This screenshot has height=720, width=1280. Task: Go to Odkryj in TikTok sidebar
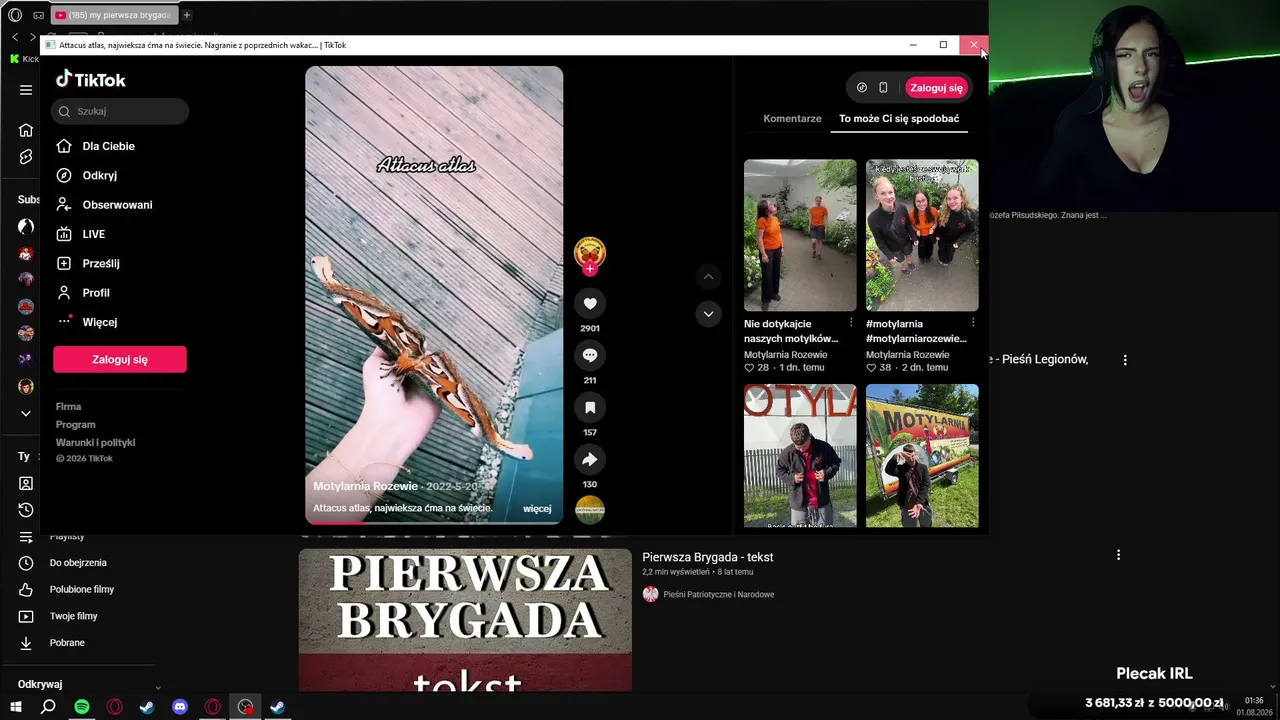87,175
